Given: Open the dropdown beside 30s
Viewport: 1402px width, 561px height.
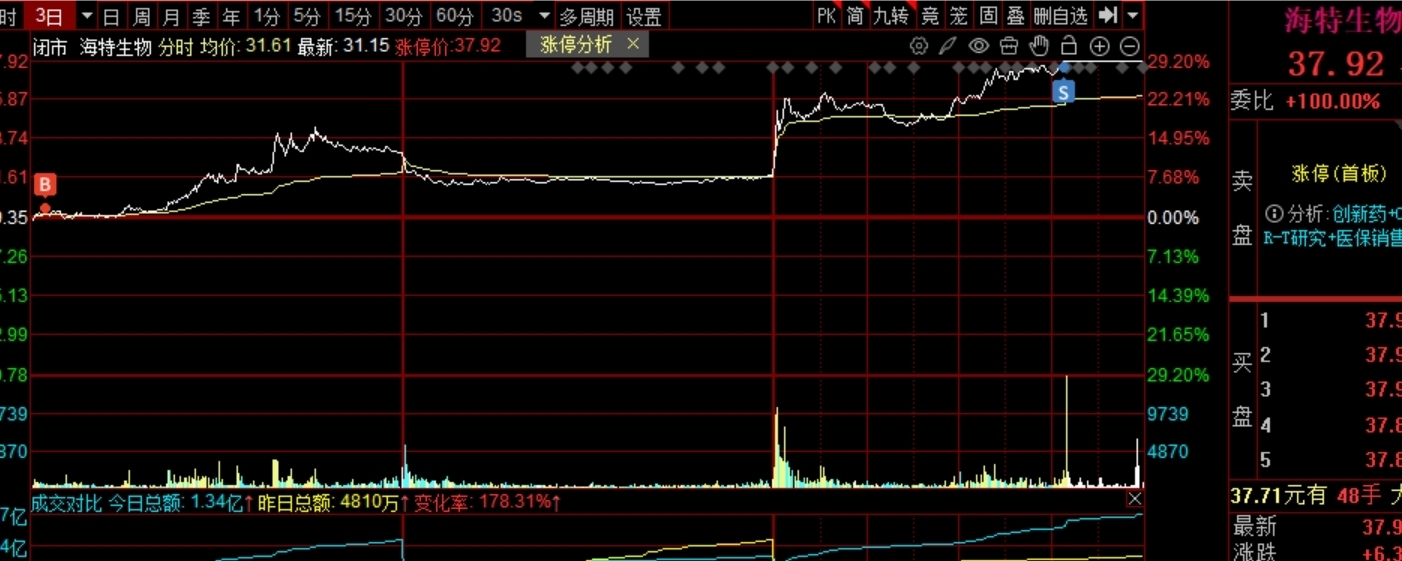Looking at the screenshot, I should pyautogui.click(x=543, y=16).
